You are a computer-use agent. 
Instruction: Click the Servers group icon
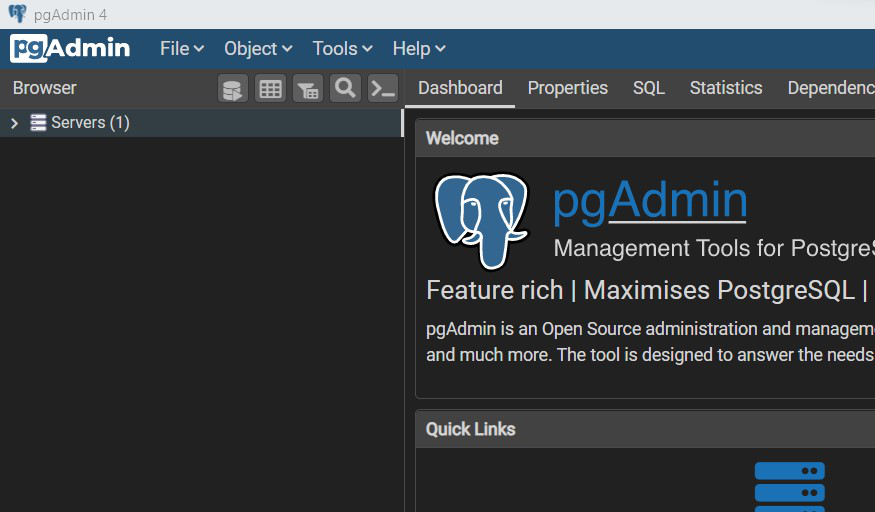point(39,123)
